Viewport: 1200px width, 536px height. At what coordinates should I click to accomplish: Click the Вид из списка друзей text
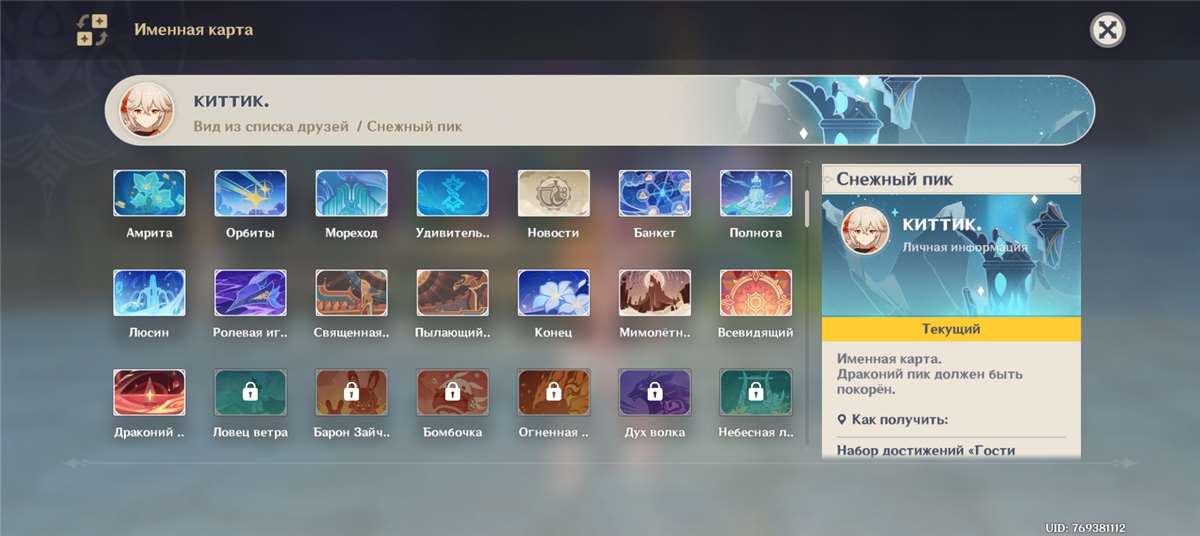coord(271,127)
